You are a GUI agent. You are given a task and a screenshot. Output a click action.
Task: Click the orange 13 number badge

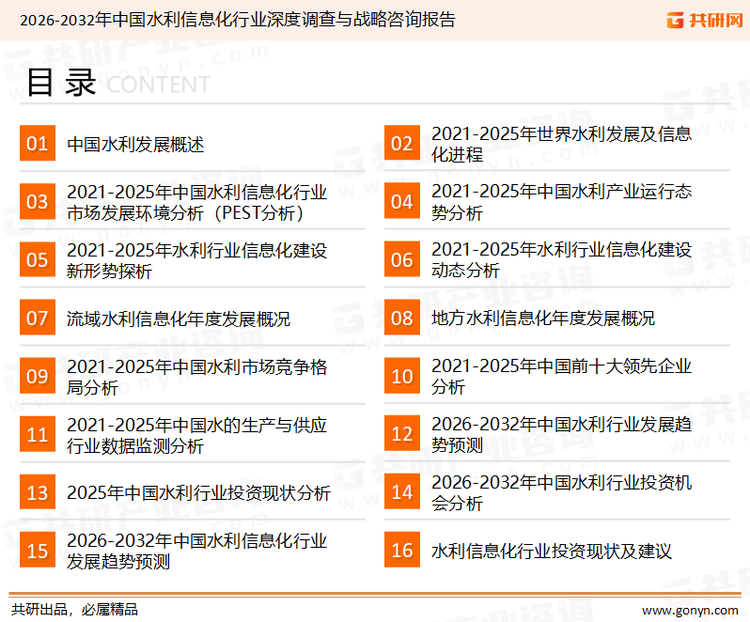pyautogui.click(x=37, y=492)
